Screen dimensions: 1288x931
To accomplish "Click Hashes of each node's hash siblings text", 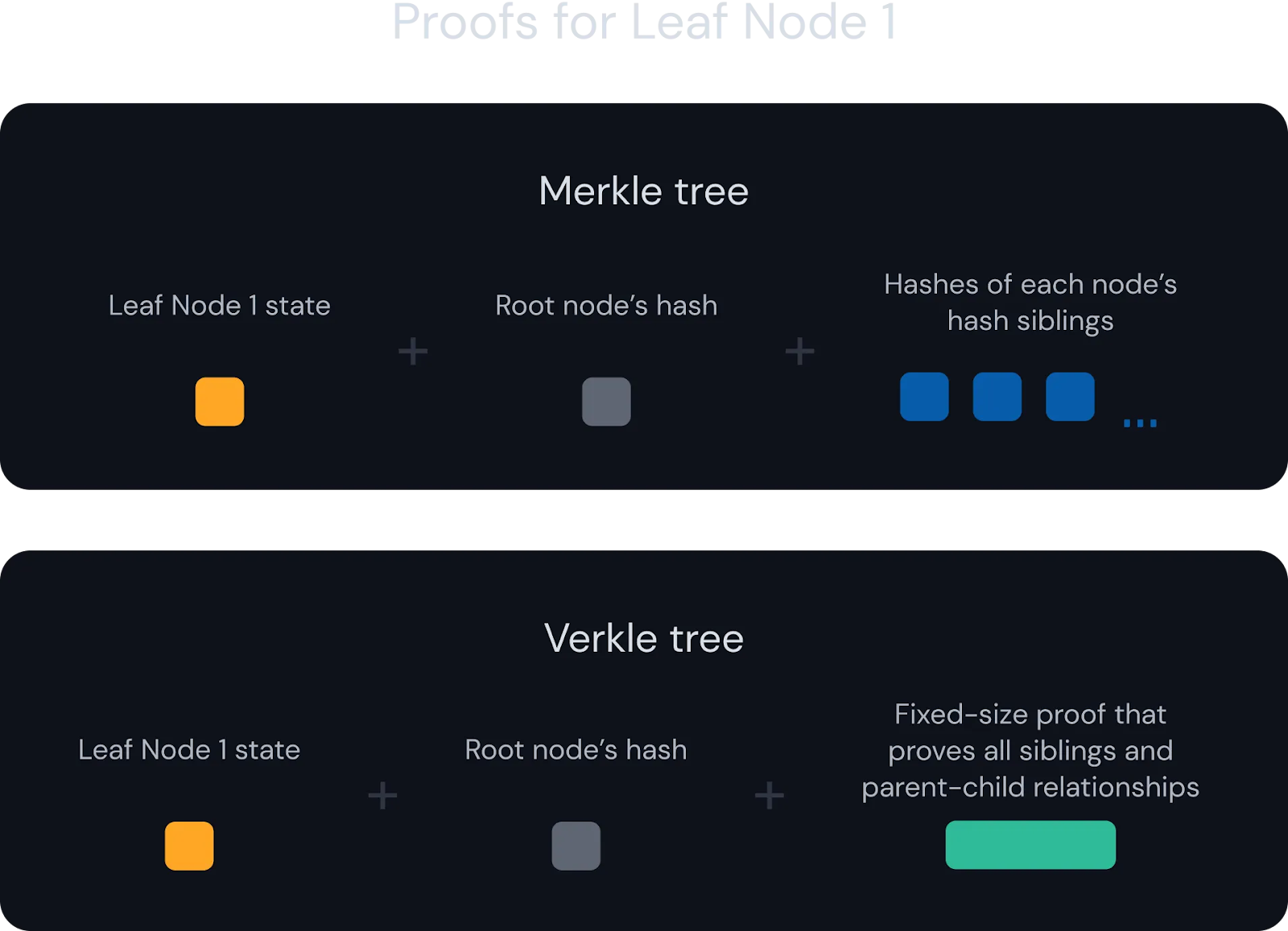I will pyautogui.click(x=1030, y=303).
